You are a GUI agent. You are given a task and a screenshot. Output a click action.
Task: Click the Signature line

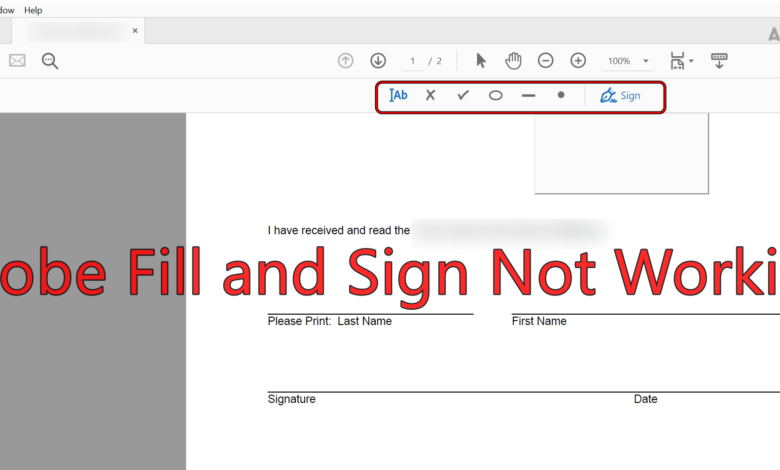point(524,392)
